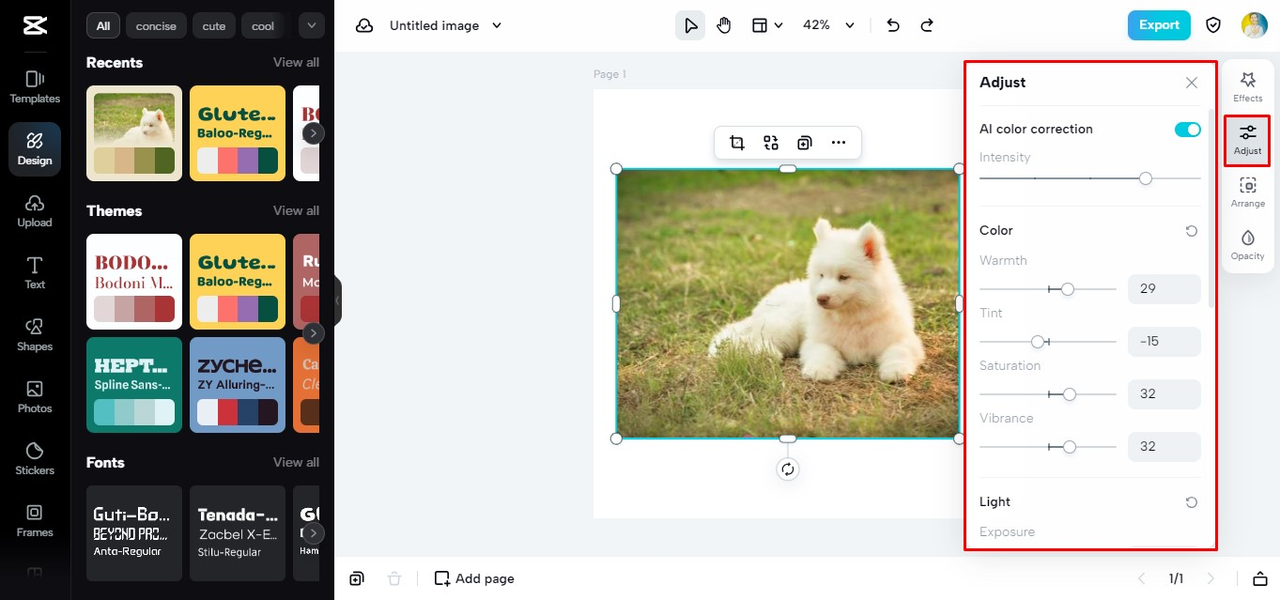Open the Stickers sidebar panel

(x=35, y=459)
